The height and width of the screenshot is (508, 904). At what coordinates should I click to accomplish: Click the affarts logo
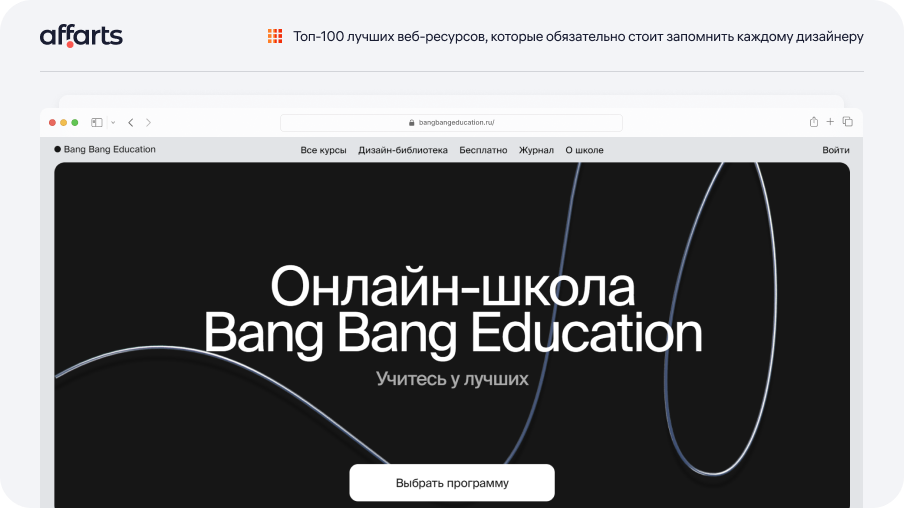(81, 36)
